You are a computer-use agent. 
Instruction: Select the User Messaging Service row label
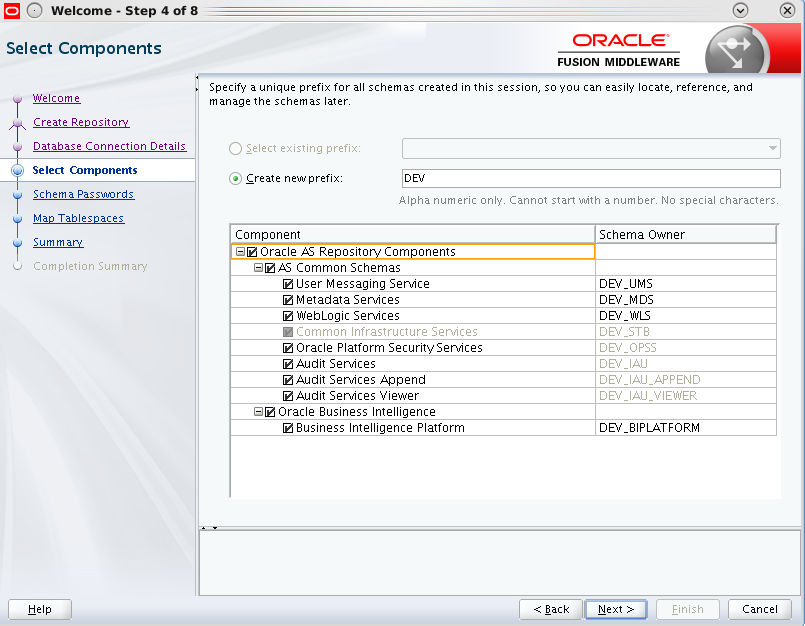point(362,283)
